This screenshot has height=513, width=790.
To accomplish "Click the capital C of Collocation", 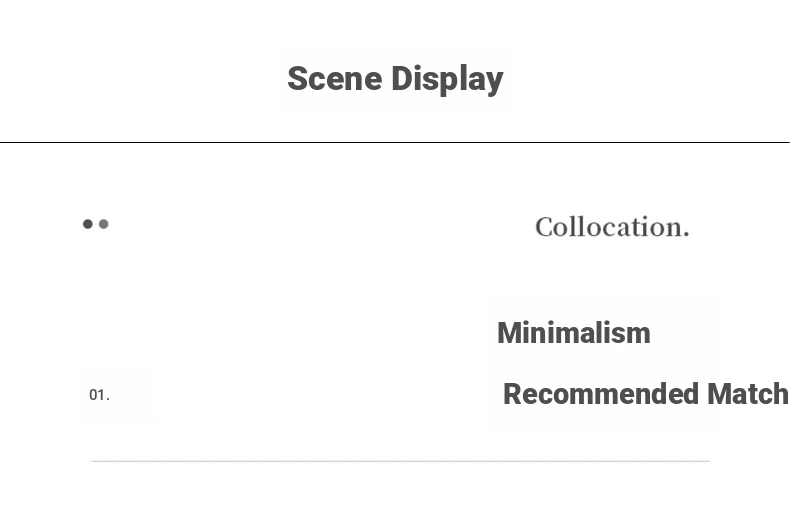I will click(x=545, y=227).
